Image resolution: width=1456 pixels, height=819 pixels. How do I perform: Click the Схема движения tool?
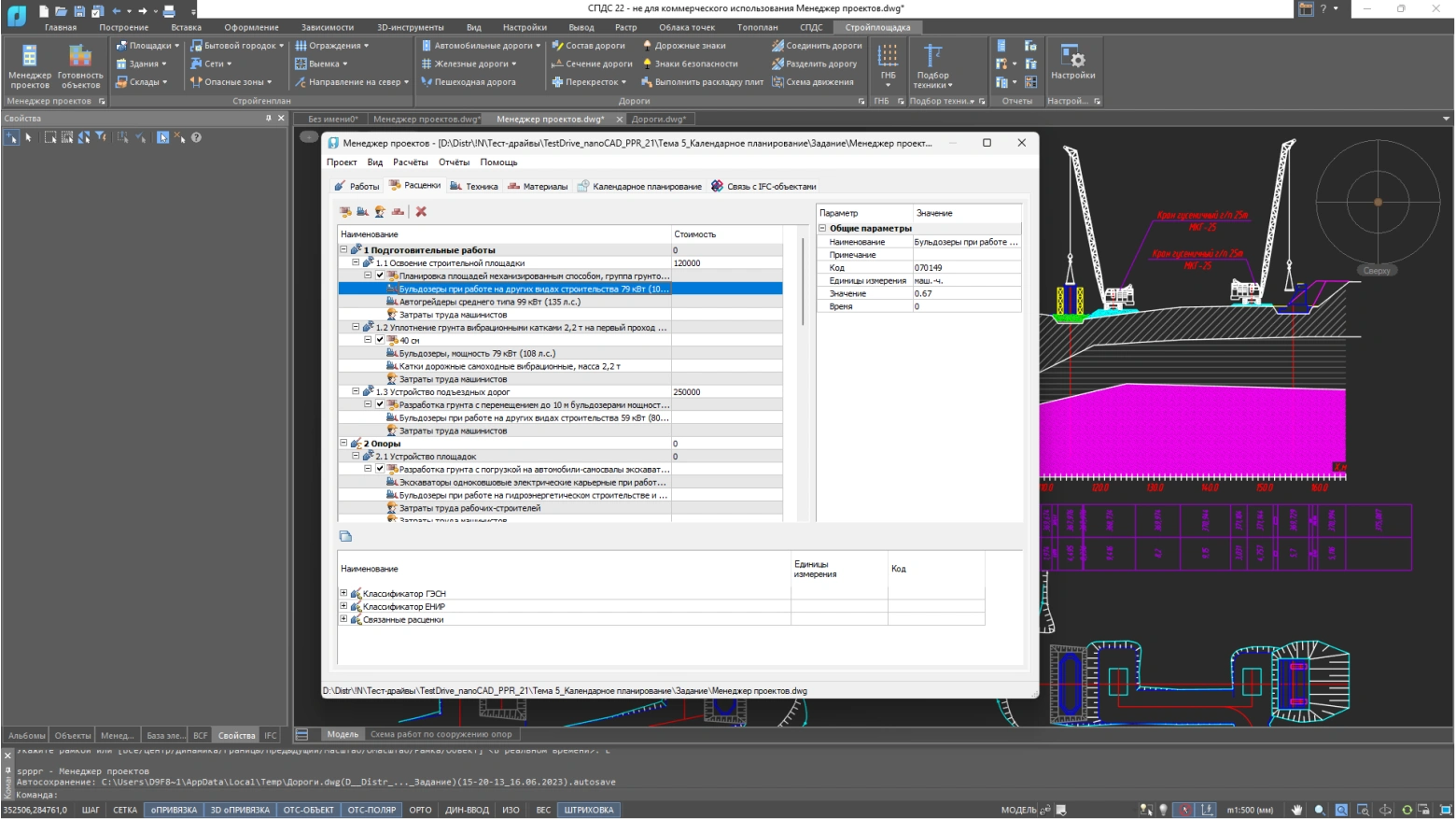[819, 82]
